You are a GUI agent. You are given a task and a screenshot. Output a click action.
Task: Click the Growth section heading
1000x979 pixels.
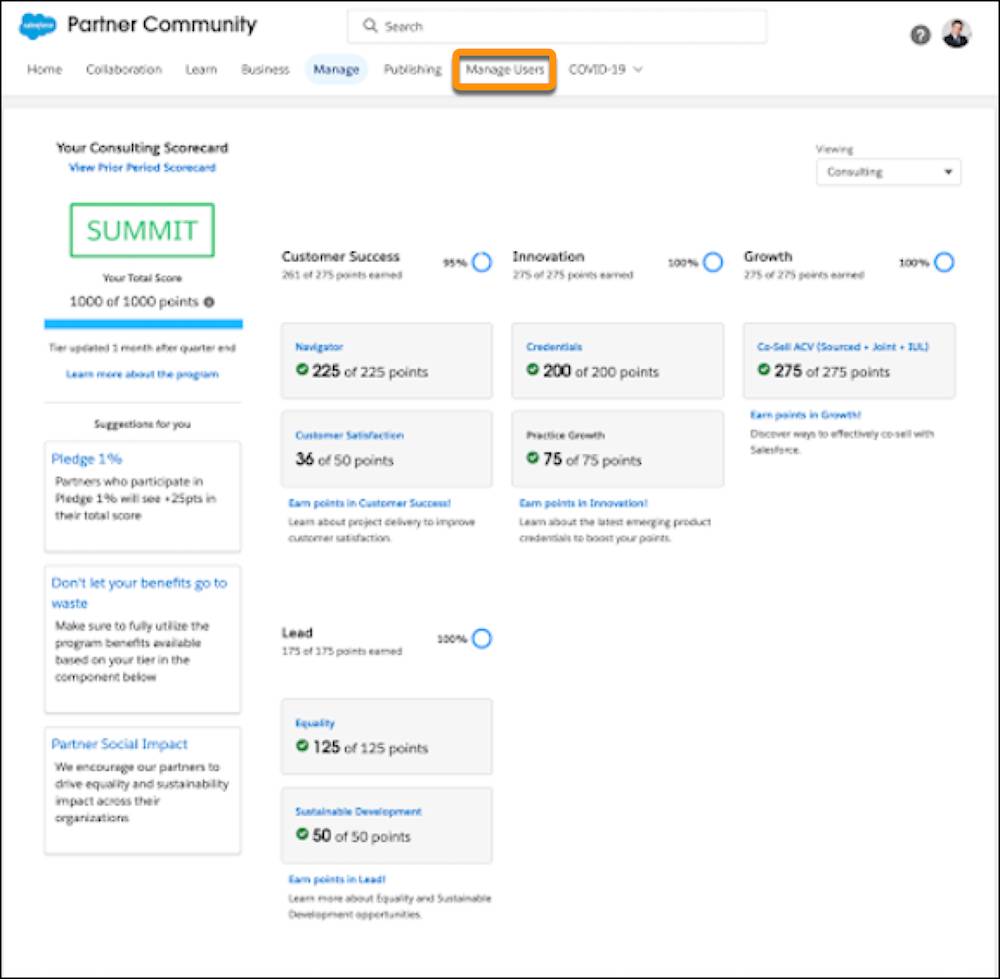pyautogui.click(x=768, y=256)
